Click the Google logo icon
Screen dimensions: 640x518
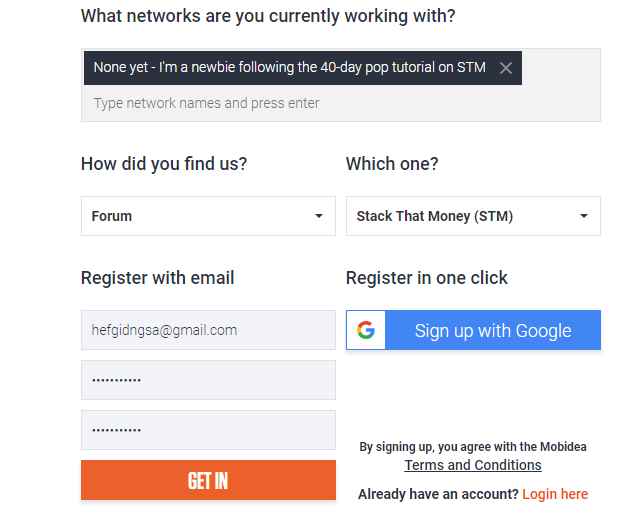(x=366, y=330)
